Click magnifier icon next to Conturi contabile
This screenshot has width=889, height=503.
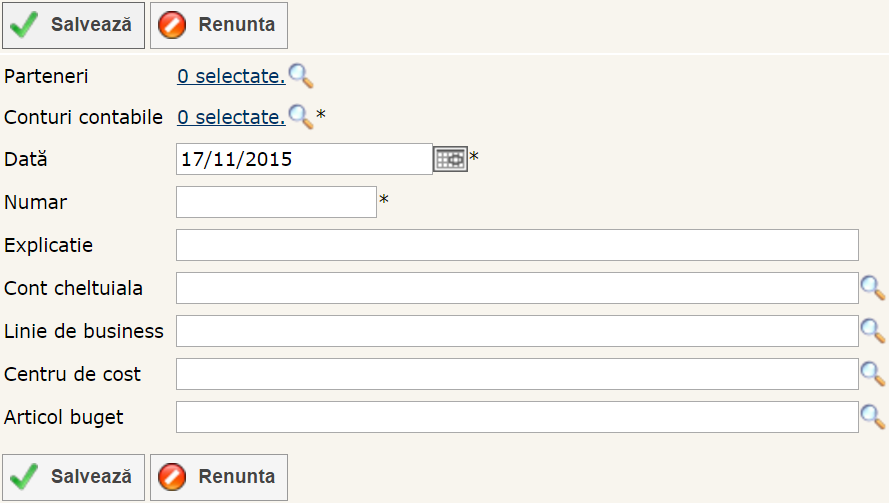coord(301,117)
